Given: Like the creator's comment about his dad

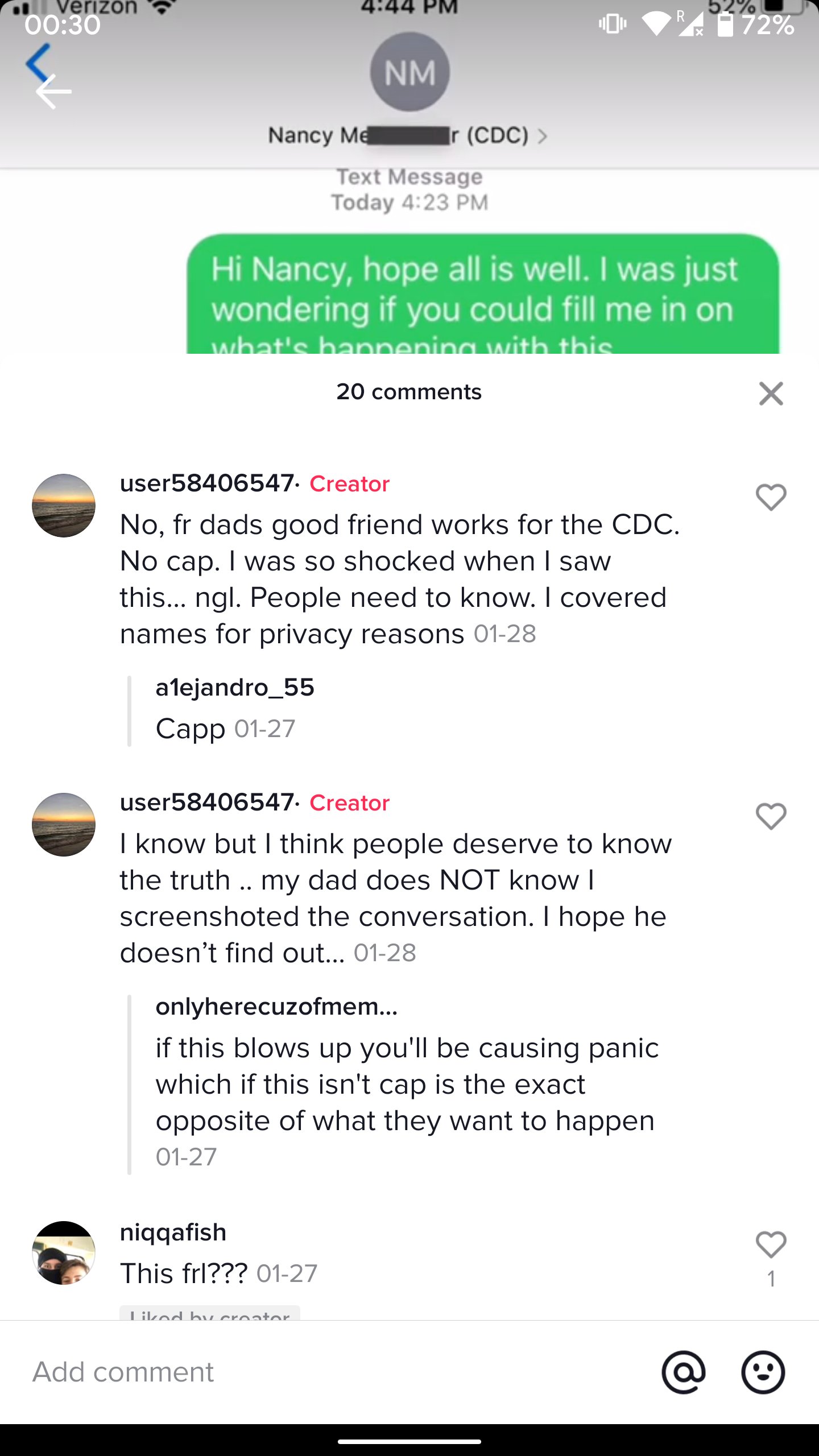Looking at the screenshot, I should coord(771,817).
